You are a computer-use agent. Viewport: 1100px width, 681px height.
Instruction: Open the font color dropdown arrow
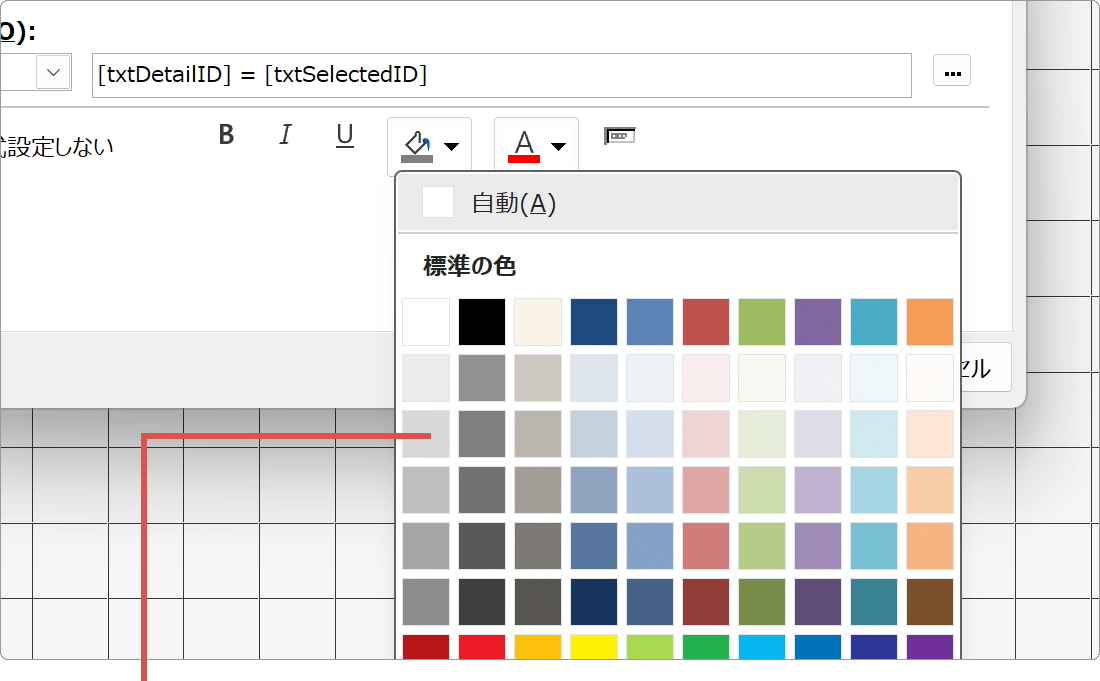(558, 145)
